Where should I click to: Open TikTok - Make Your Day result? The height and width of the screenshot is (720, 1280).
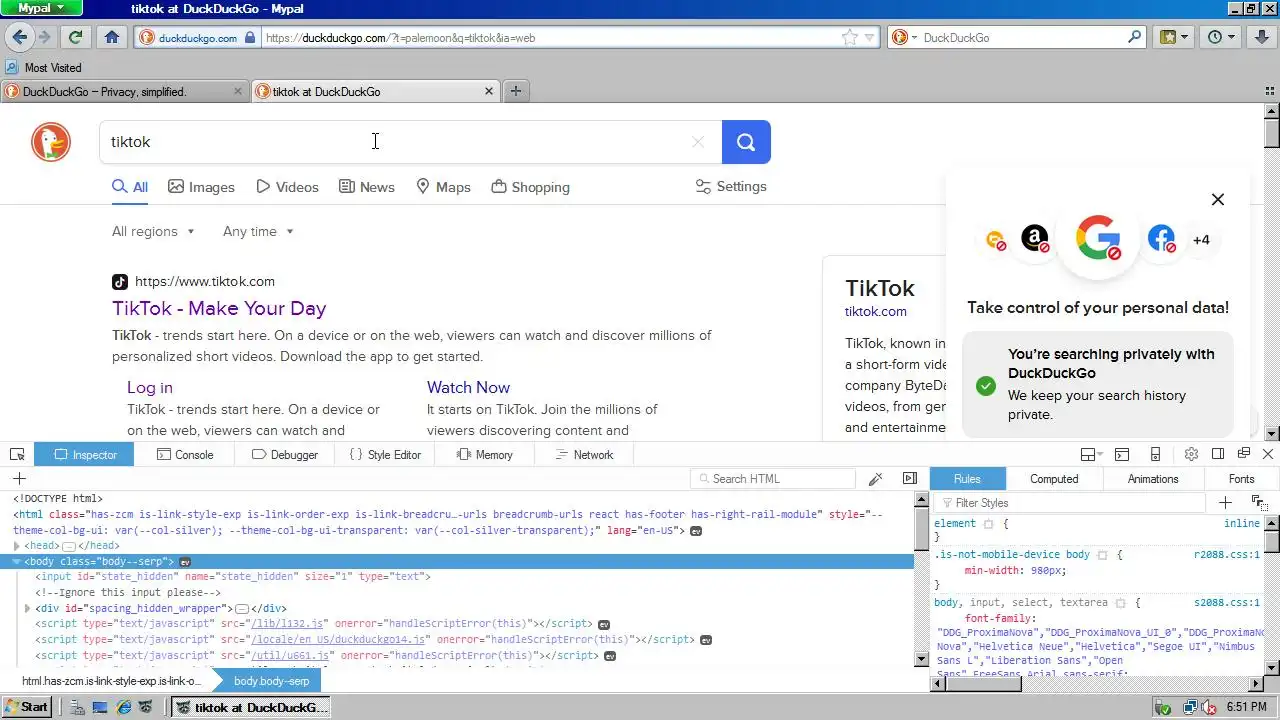coord(219,308)
